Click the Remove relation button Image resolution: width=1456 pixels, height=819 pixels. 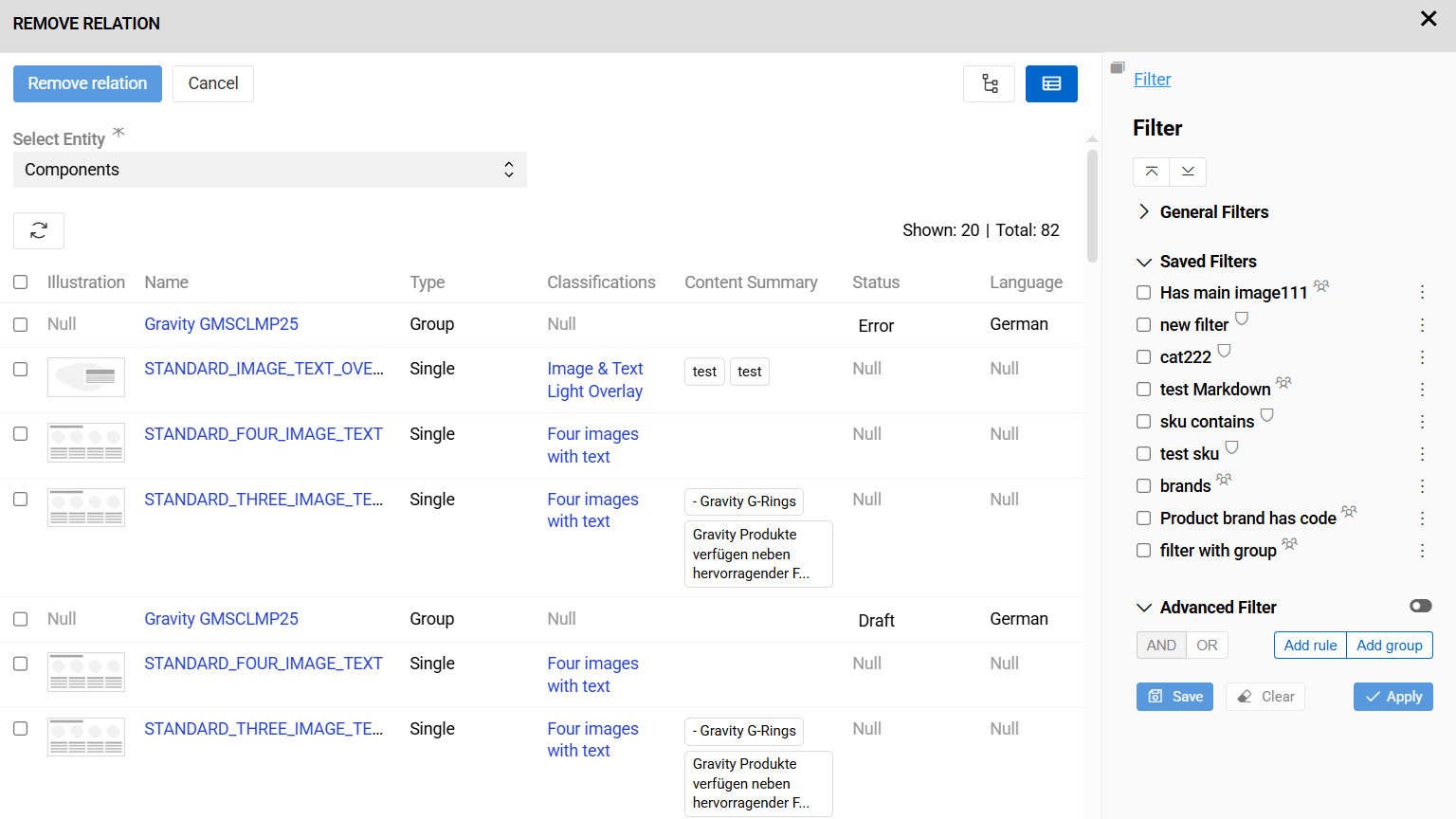pos(87,83)
